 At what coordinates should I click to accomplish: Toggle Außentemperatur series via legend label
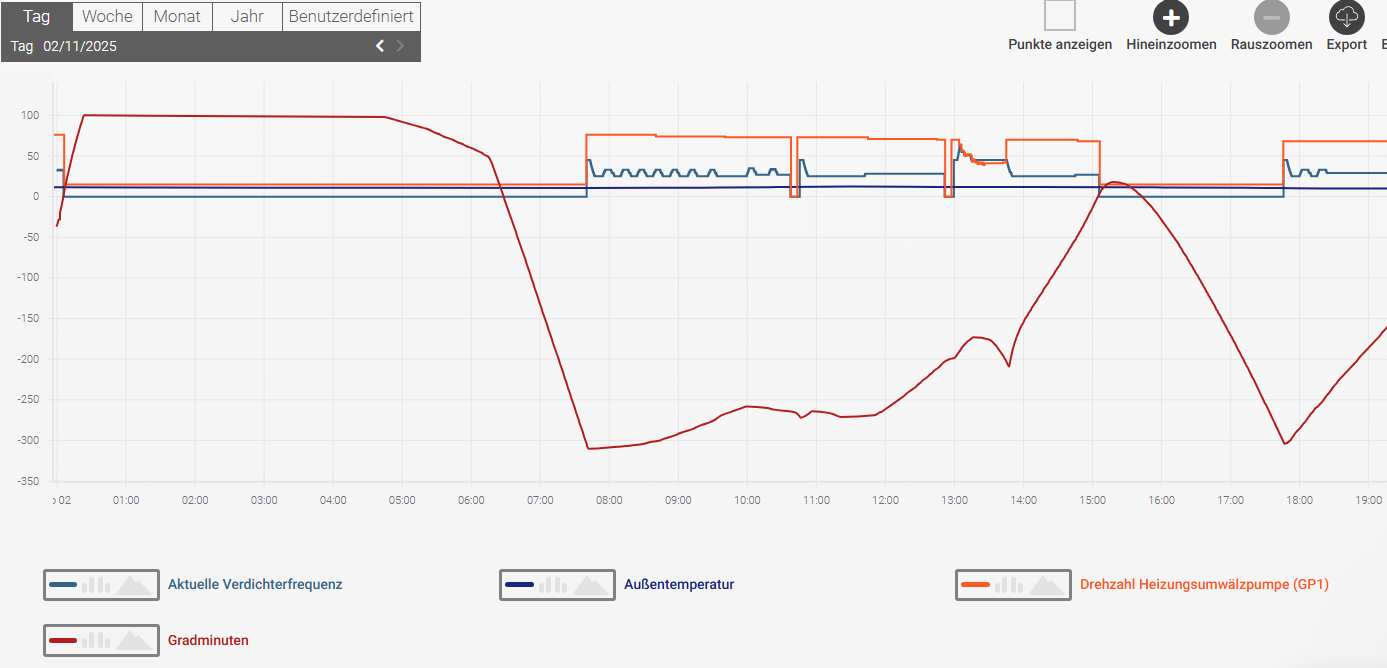[679, 585]
